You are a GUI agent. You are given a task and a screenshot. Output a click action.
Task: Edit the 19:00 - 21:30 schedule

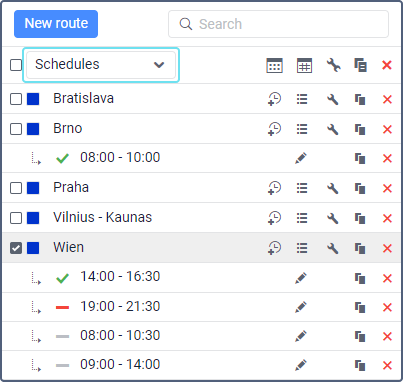pos(301,307)
